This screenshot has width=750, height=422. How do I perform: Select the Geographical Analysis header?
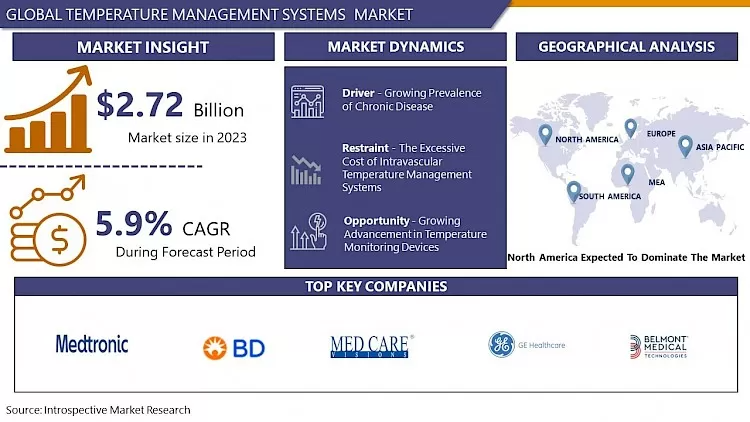pyautogui.click(x=626, y=47)
